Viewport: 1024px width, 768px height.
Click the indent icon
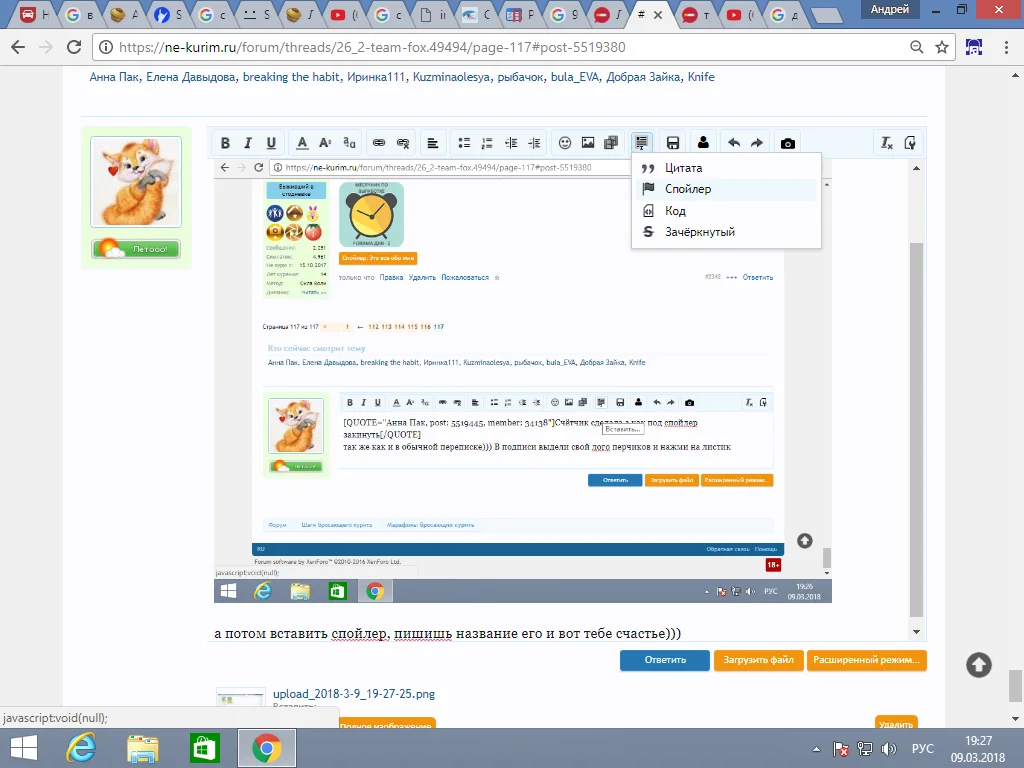tap(534, 143)
